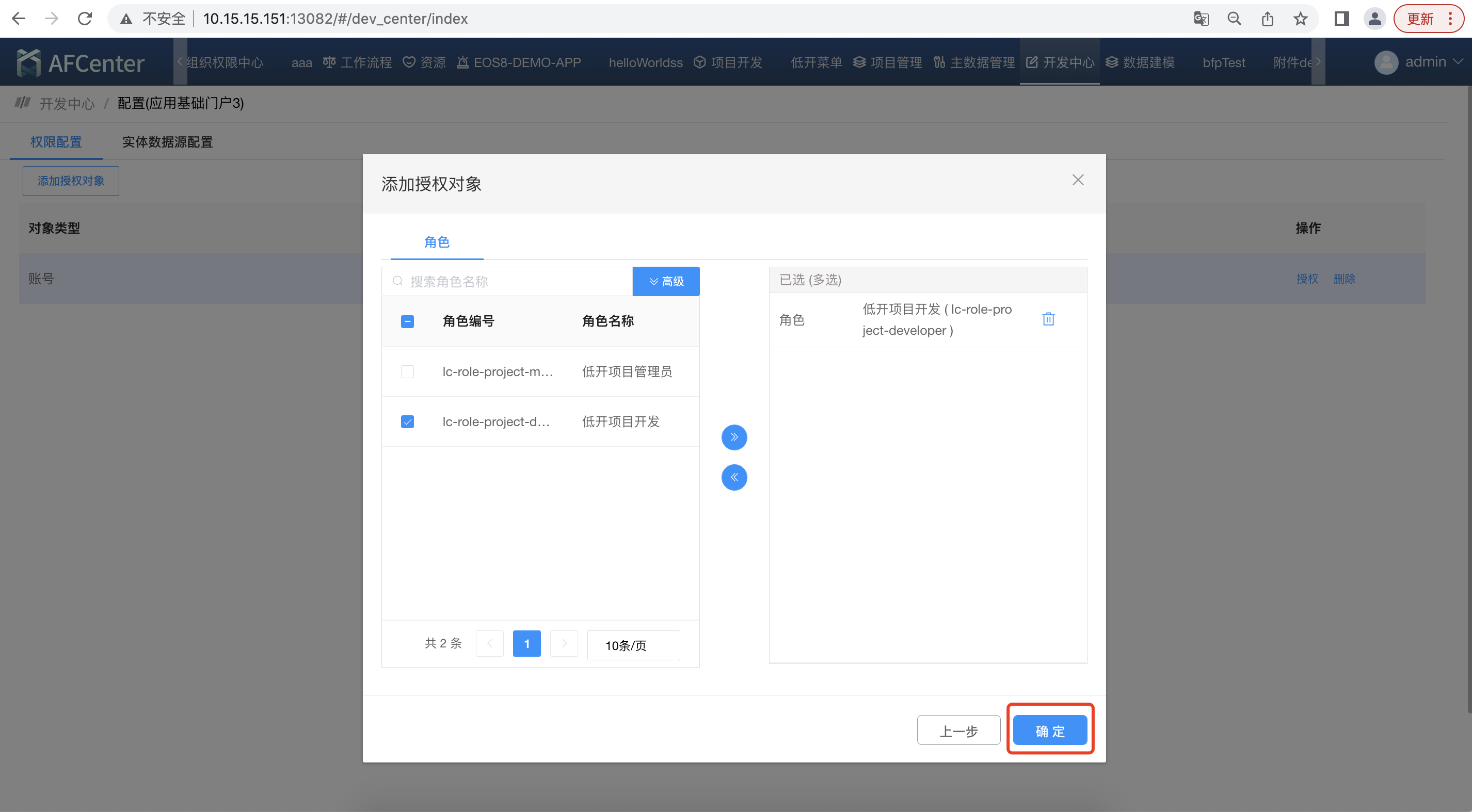Click the lc-role-project-m… role code cell
Screen dimensions: 1472x812
pos(498,372)
